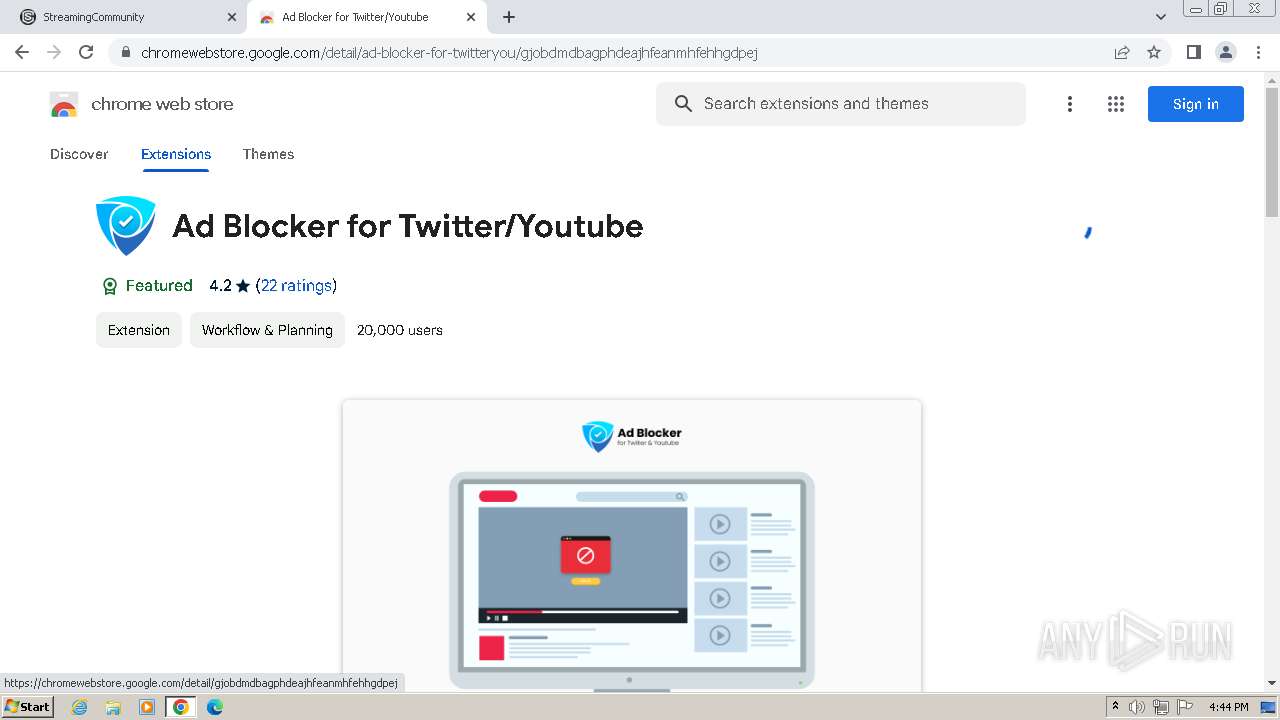The height and width of the screenshot is (720, 1280).
Task: Click the scrollbar down arrow
Action: pos(1272,684)
